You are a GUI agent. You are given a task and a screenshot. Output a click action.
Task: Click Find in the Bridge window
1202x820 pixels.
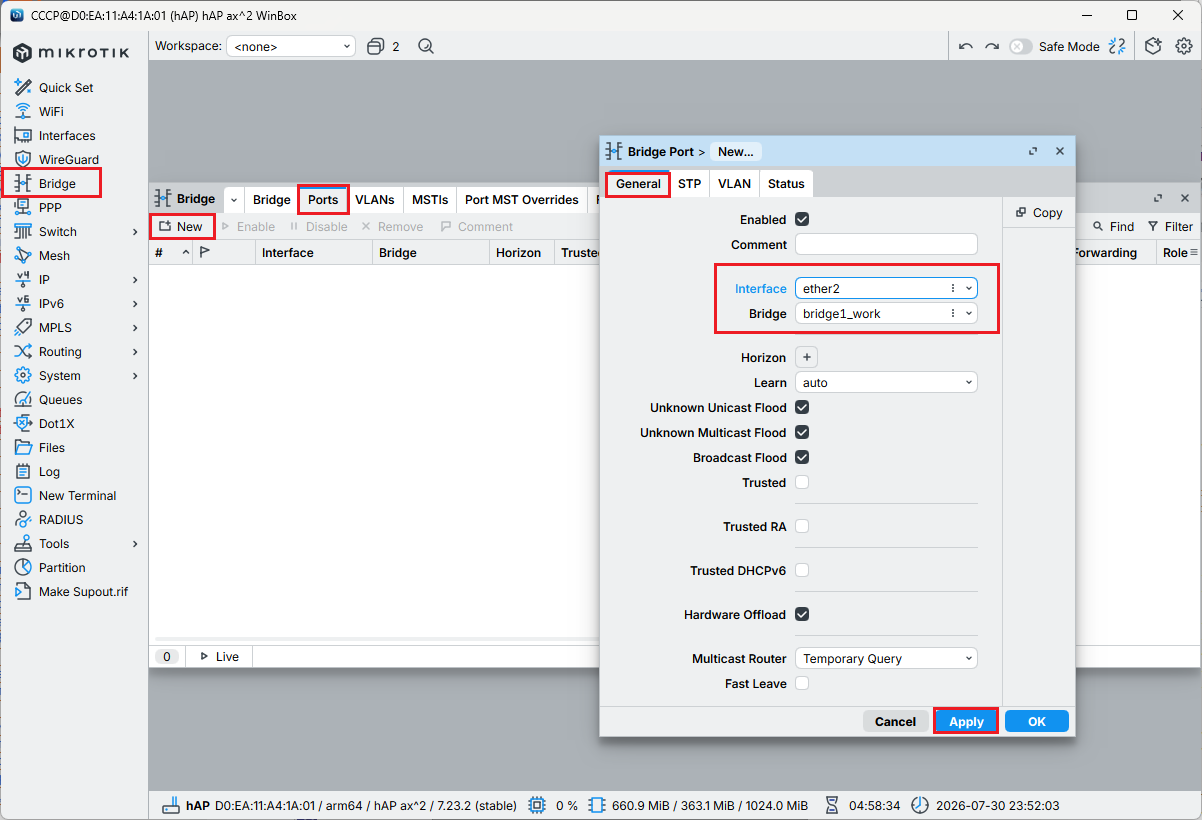(x=1113, y=227)
